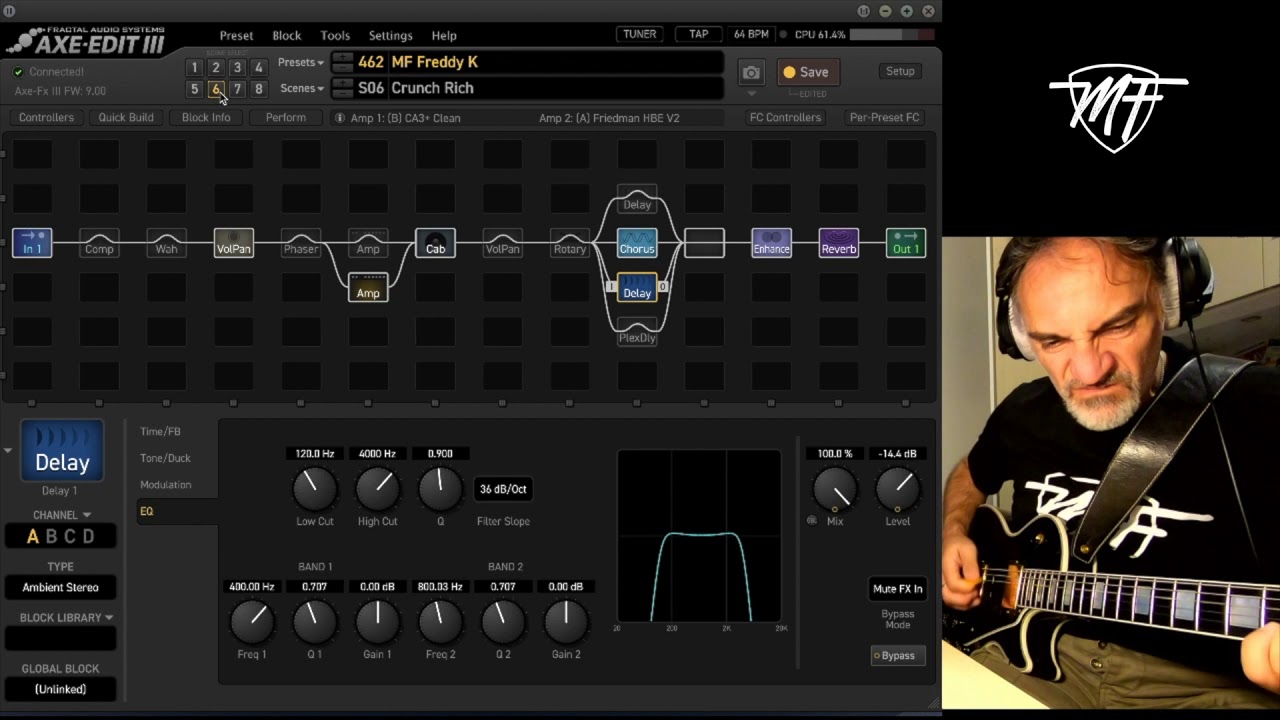1280x720 pixels.
Task: Open the Help menu
Action: click(444, 35)
